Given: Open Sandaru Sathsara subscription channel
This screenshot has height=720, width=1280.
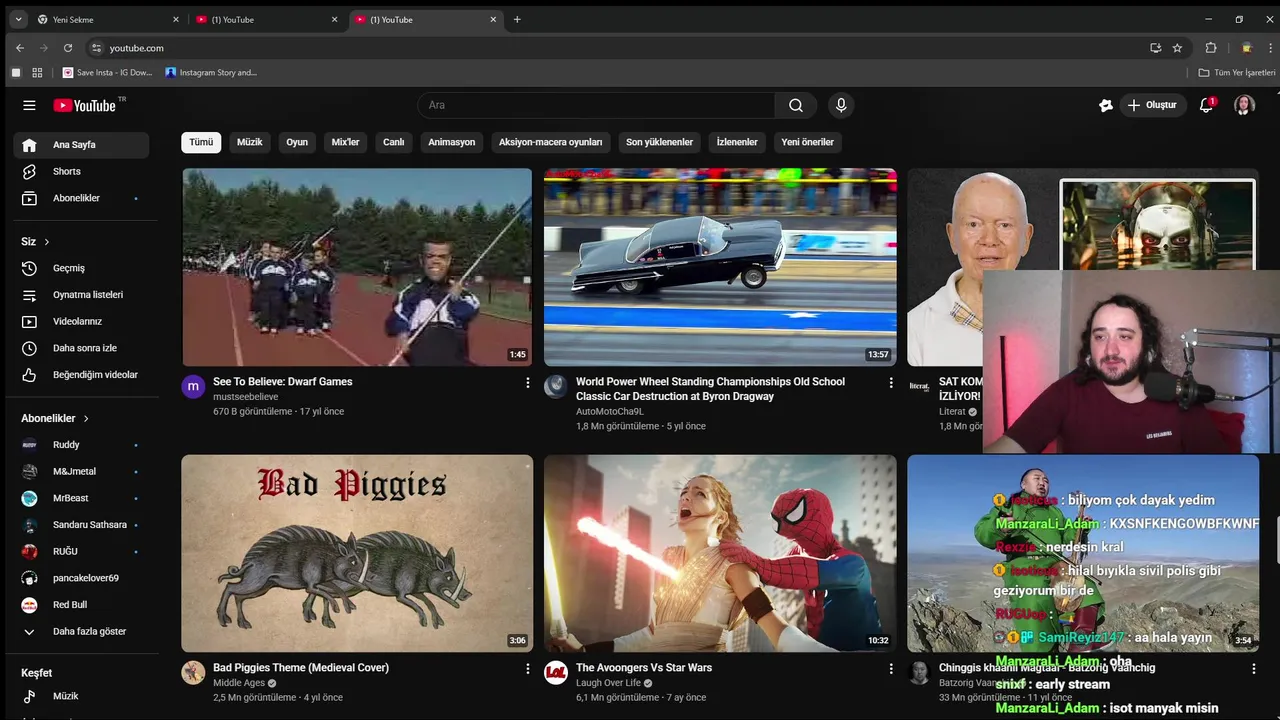Looking at the screenshot, I should click(81, 525).
